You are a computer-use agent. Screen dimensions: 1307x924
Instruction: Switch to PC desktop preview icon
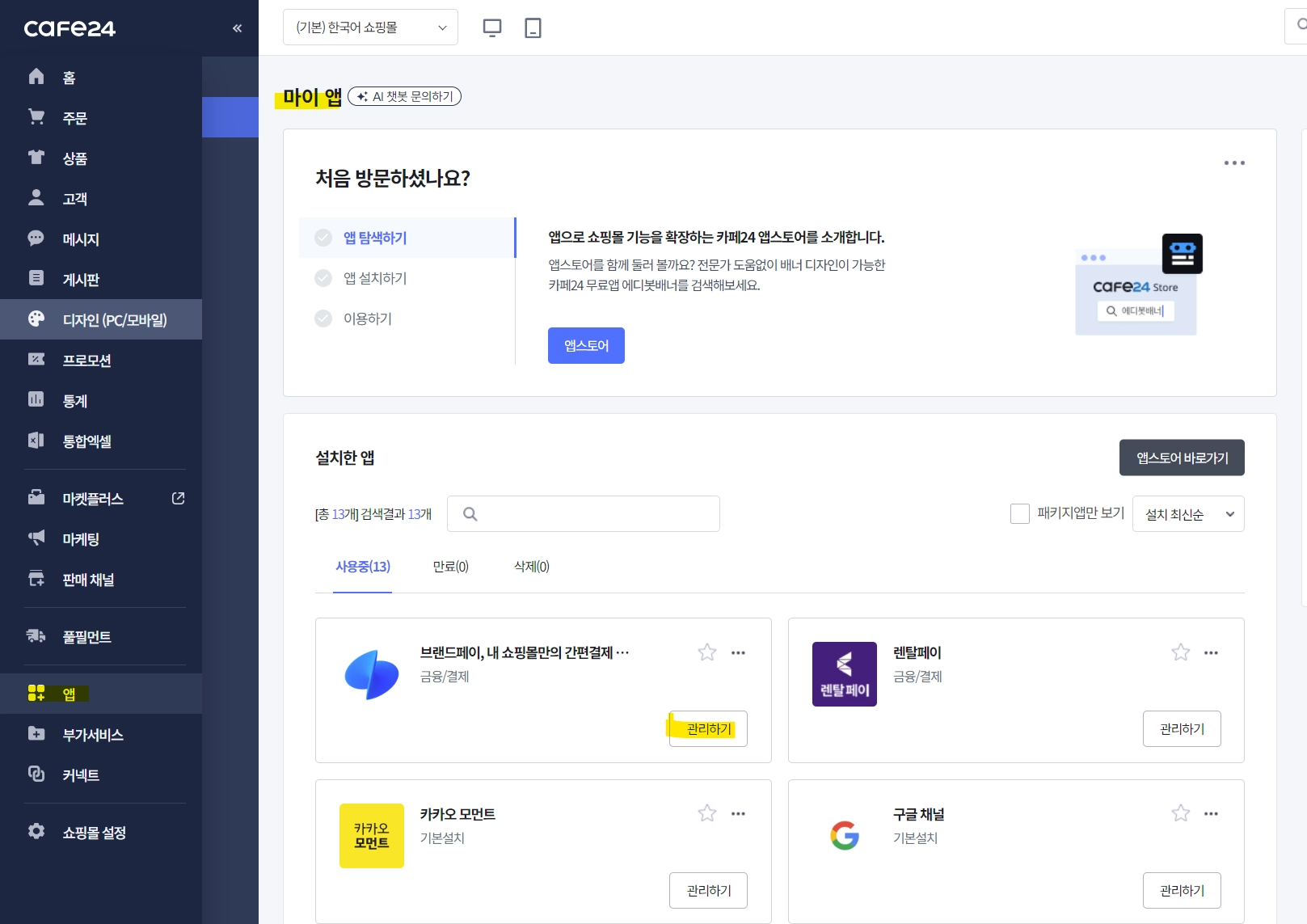pos(492,28)
